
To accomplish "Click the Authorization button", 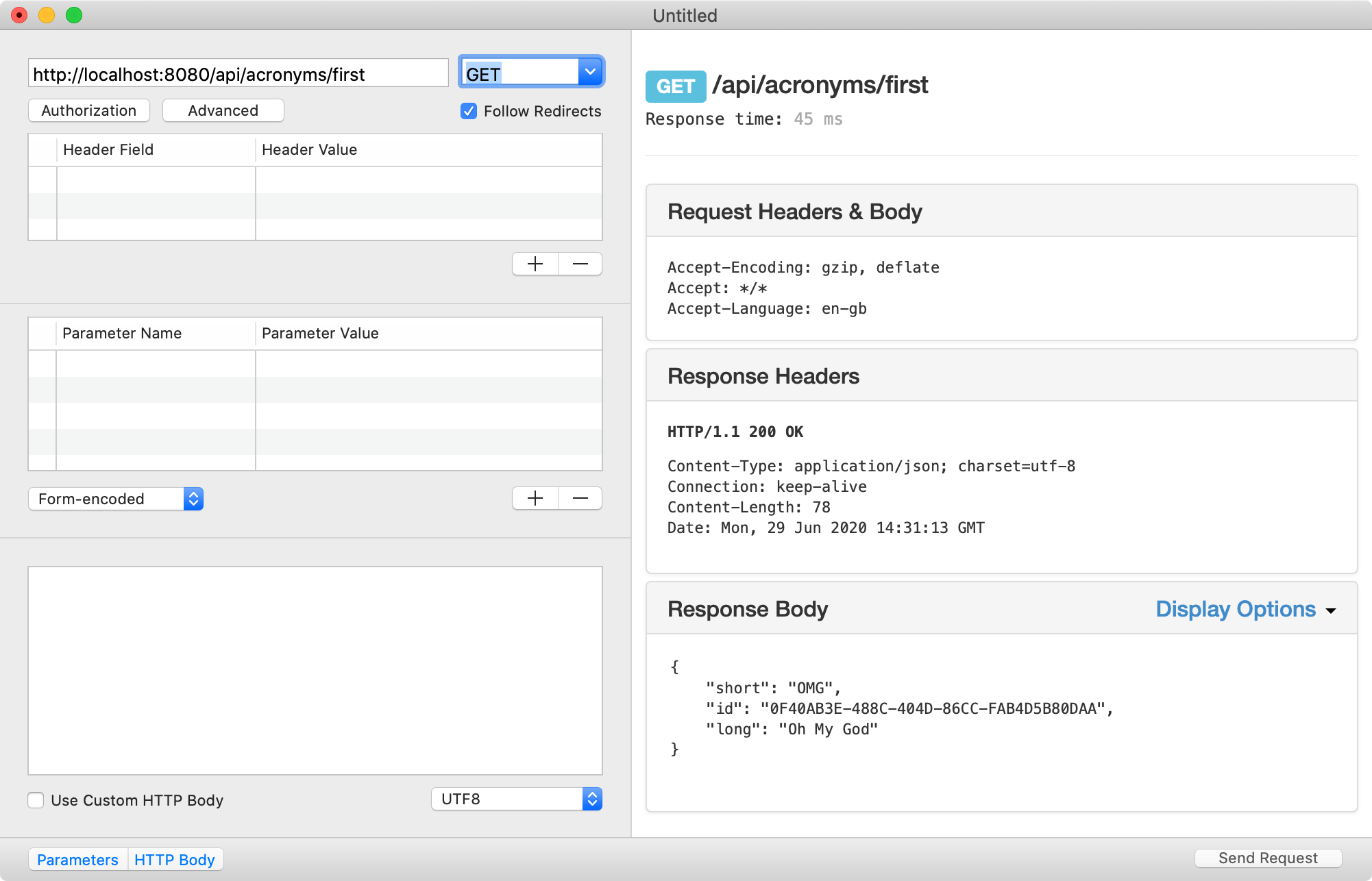I will 89,110.
